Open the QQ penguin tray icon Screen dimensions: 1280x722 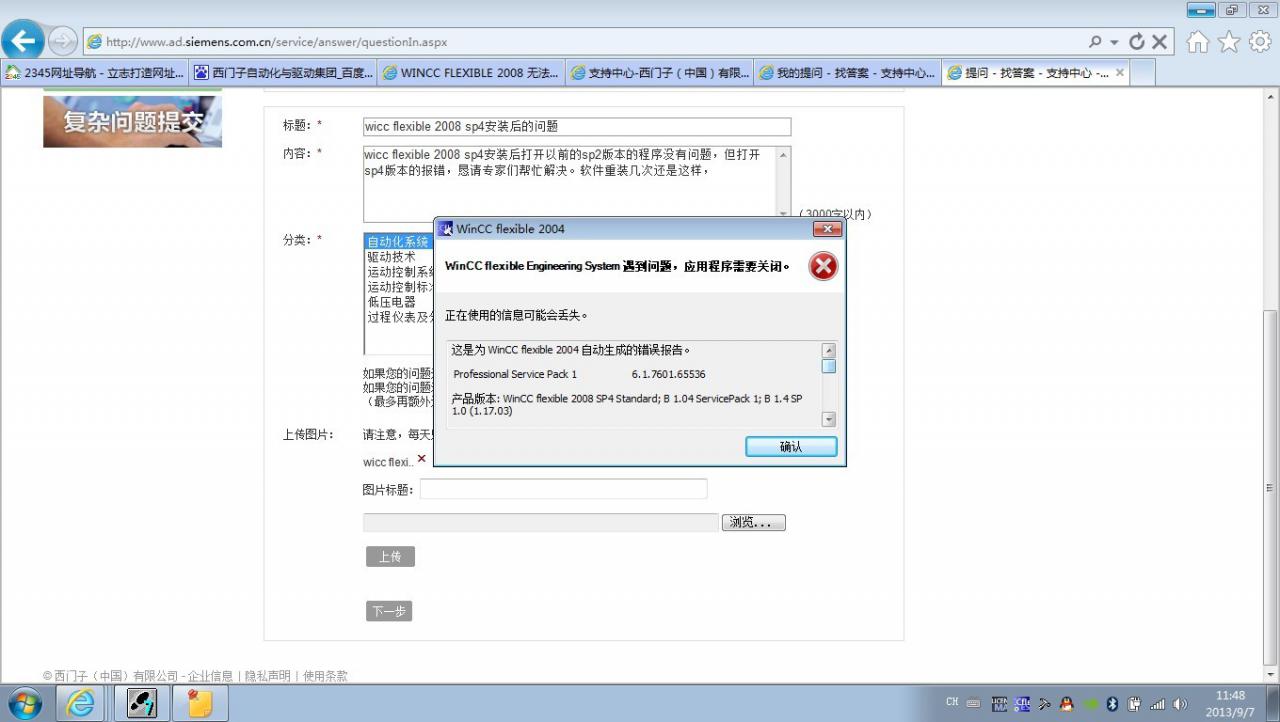pyautogui.click(x=1067, y=704)
